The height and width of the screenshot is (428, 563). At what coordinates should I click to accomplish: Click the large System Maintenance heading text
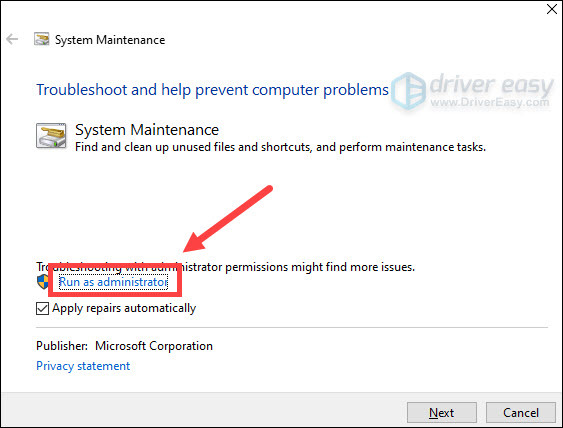click(x=147, y=130)
